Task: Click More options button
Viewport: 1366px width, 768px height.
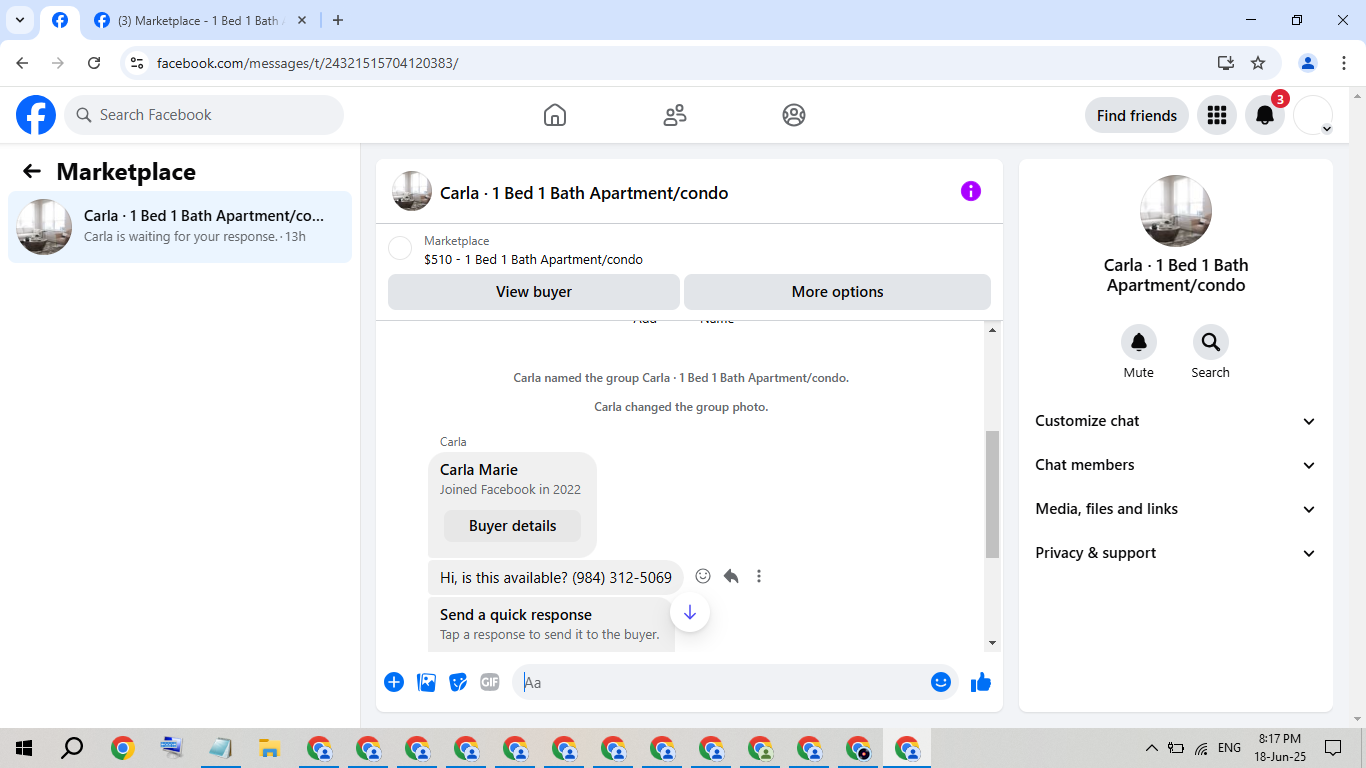Action: pos(837,292)
